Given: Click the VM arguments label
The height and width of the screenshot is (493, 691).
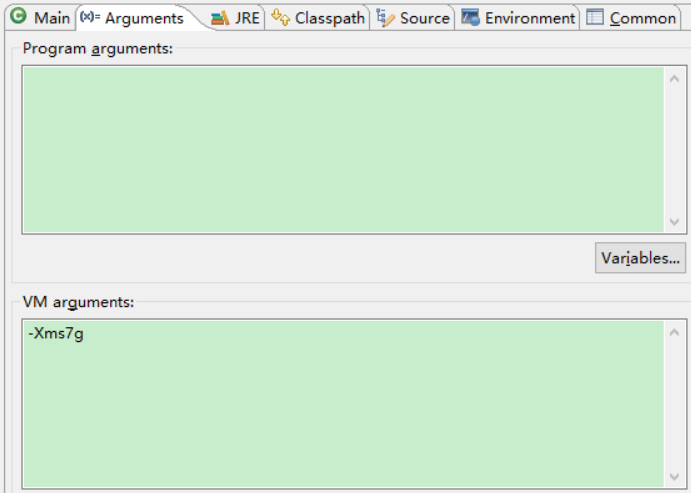Looking at the screenshot, I should tap(78, 302).
